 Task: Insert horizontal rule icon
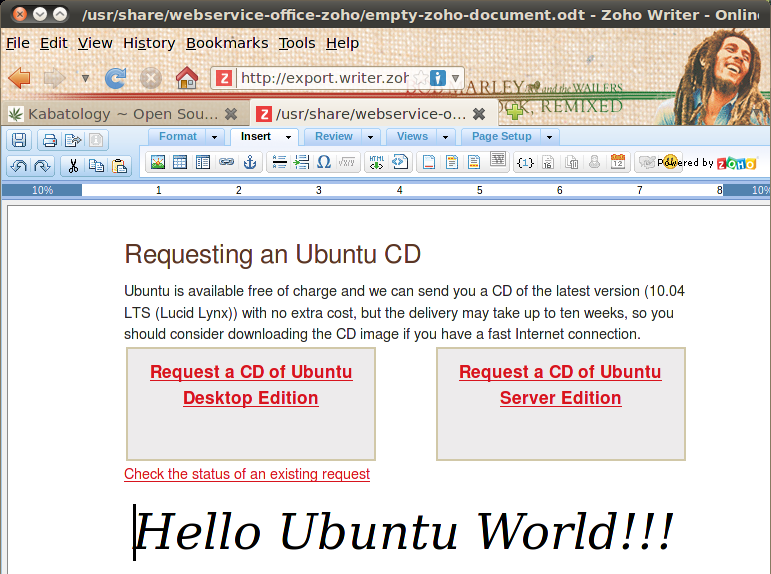279,162
